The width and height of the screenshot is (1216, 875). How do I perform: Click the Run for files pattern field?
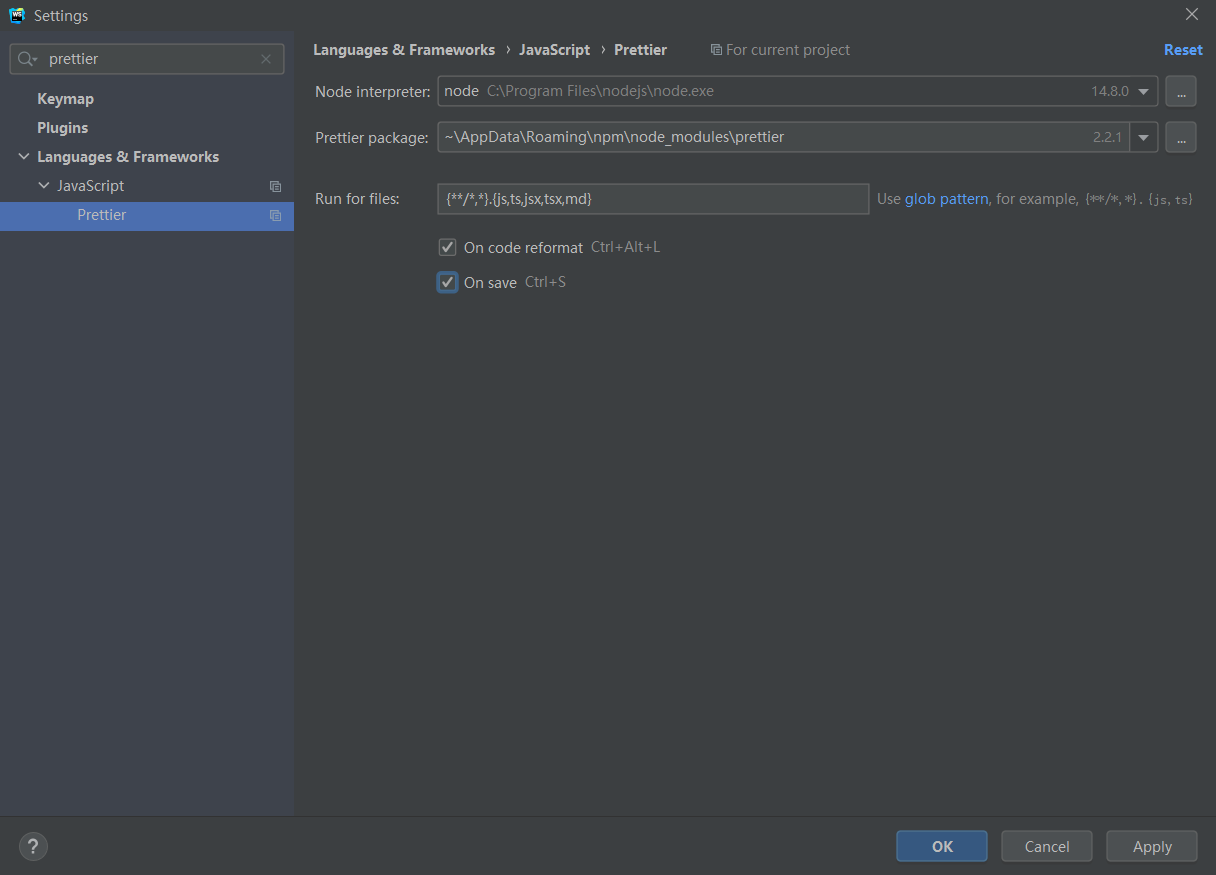click(653, 199)
